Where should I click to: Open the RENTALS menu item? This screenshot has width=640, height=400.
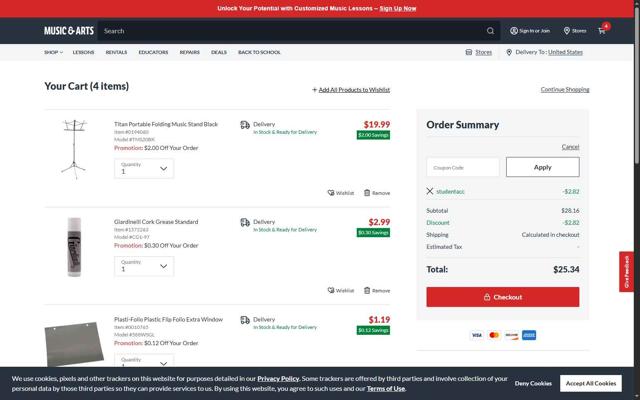(116, 52)
